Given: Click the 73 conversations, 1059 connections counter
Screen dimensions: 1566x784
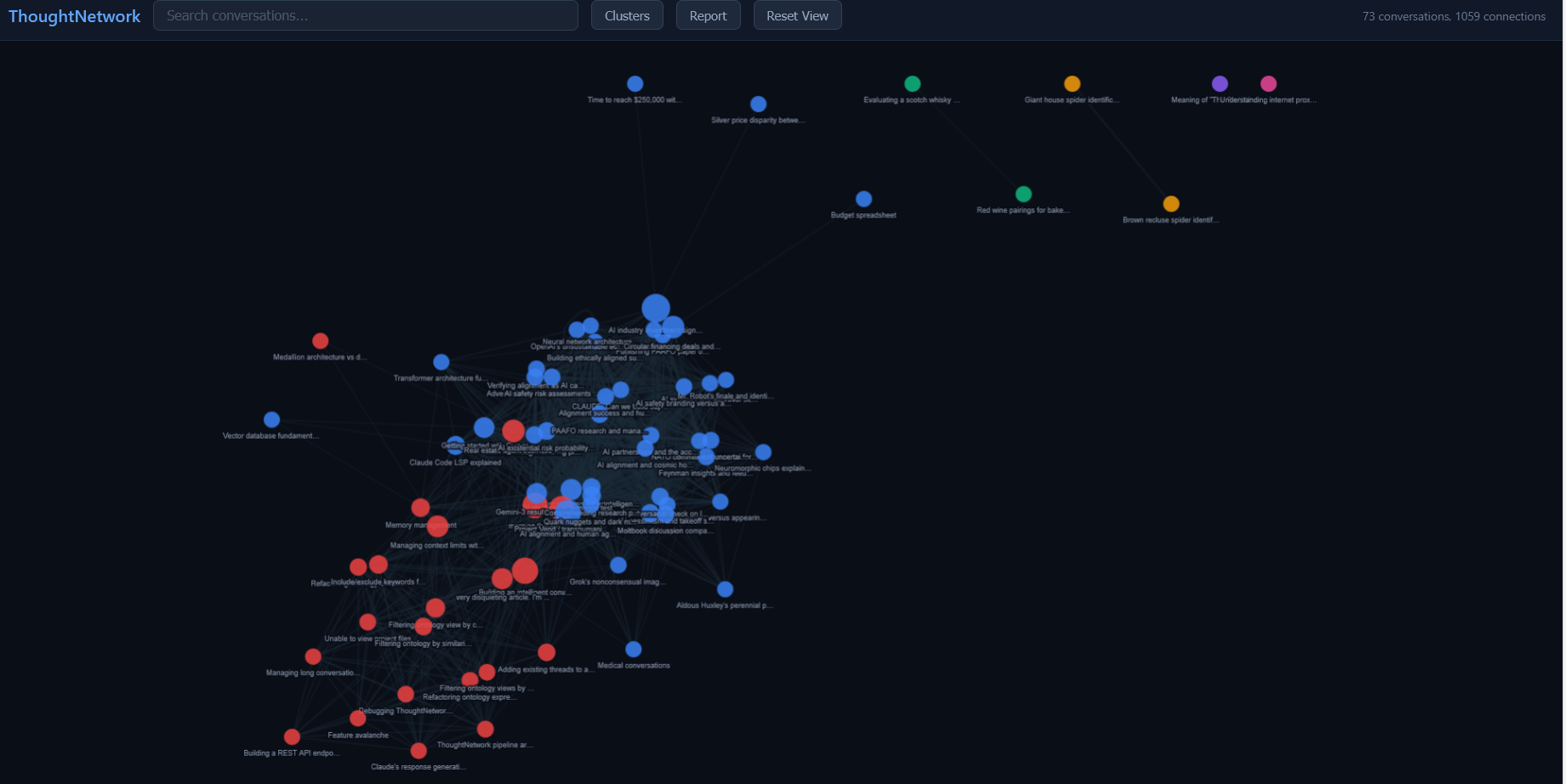Looking at the screenshot, I should tap(1454, 16).
